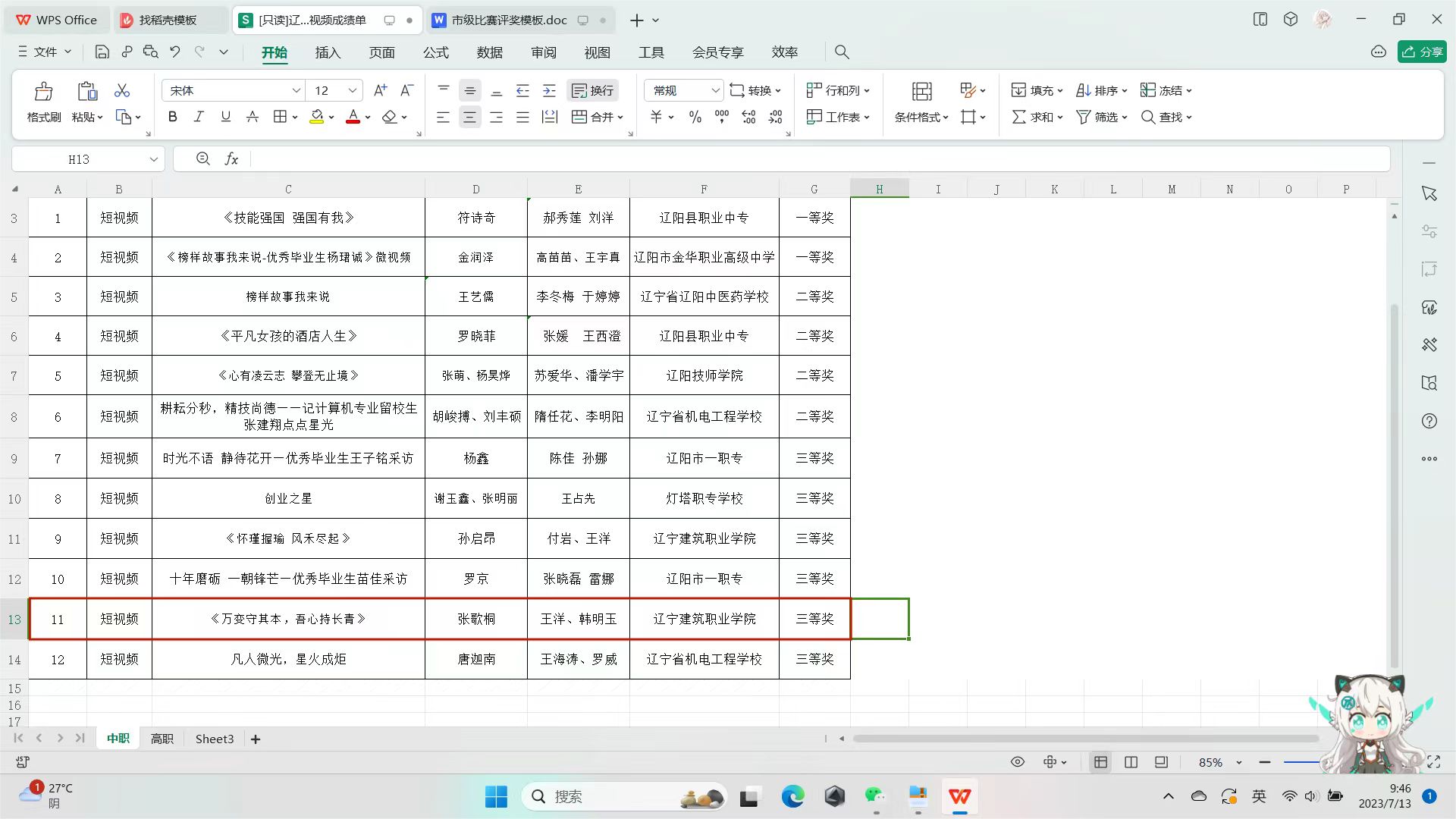
Task: Click the fill color bucket icon
Action: (x=317, y=117)
